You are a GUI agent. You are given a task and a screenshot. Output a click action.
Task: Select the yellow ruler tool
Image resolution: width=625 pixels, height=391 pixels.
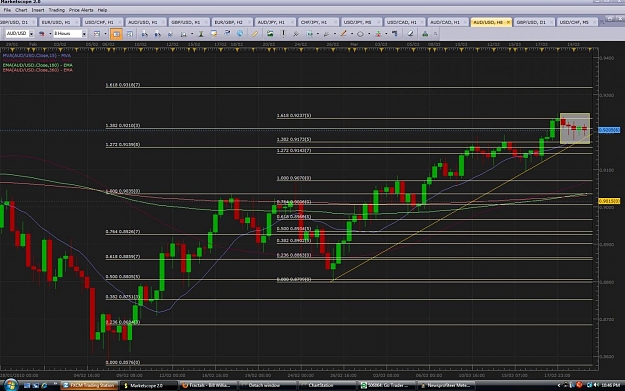tap(255, 34)
